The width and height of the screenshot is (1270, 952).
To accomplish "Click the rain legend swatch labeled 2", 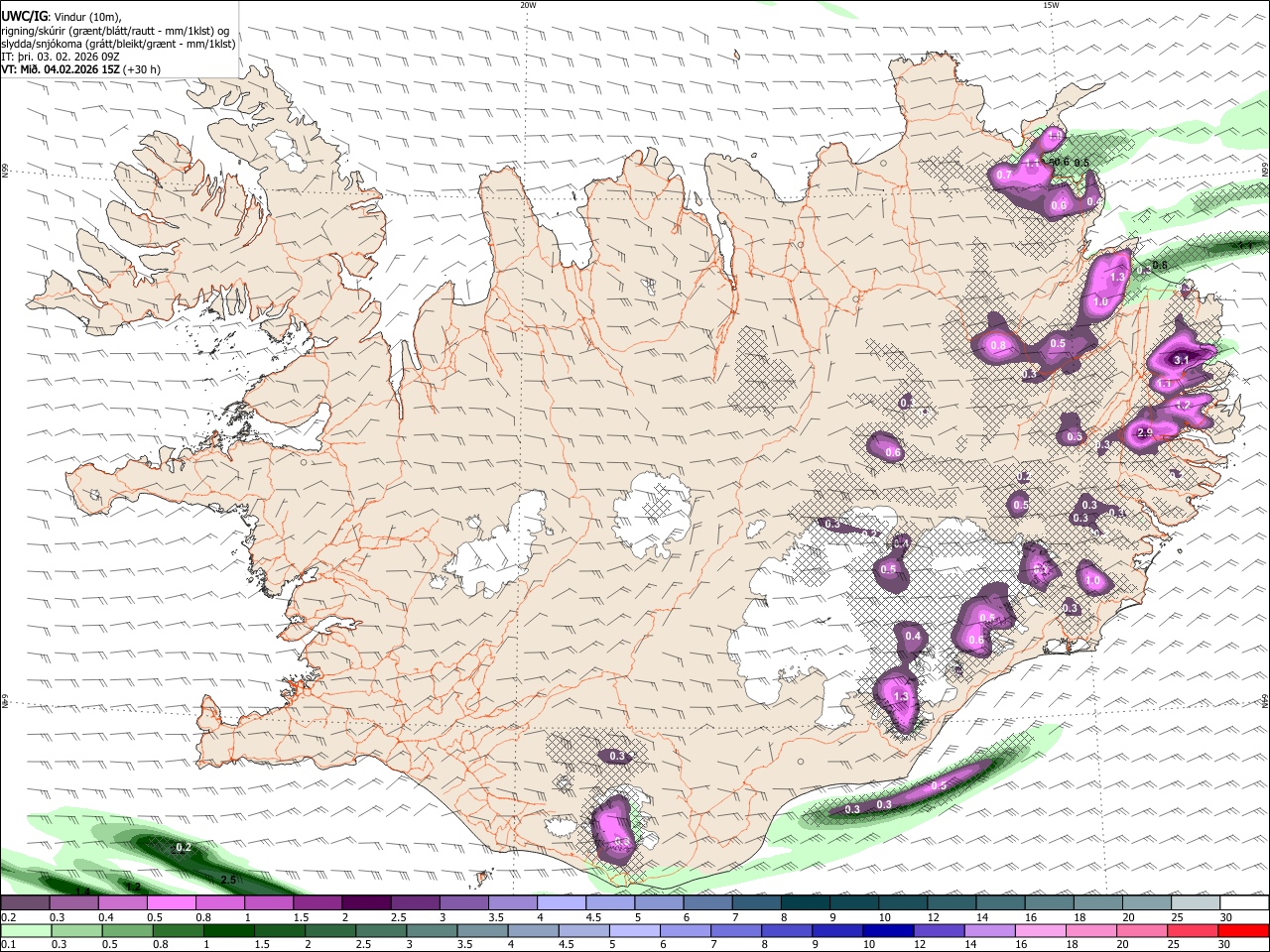I will pyautogui.click(x=330, y=931).
